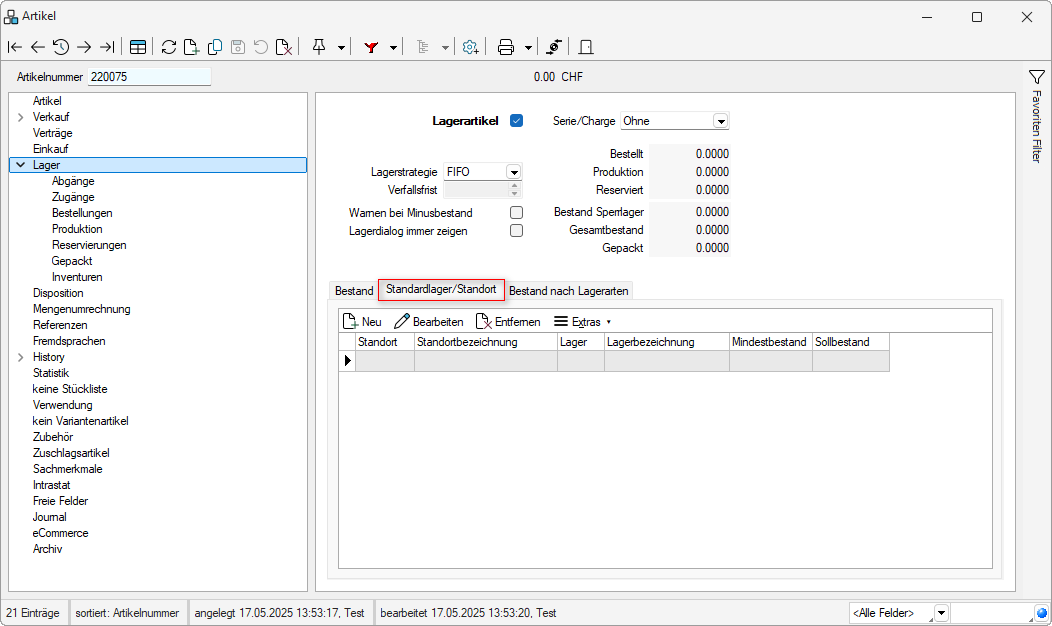Expand the Verkauf tree node

point(21,117)
